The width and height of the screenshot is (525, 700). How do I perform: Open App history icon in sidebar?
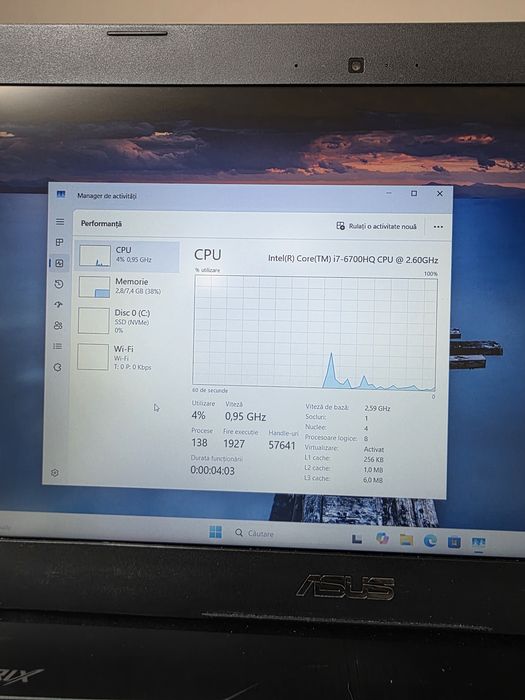59,284
